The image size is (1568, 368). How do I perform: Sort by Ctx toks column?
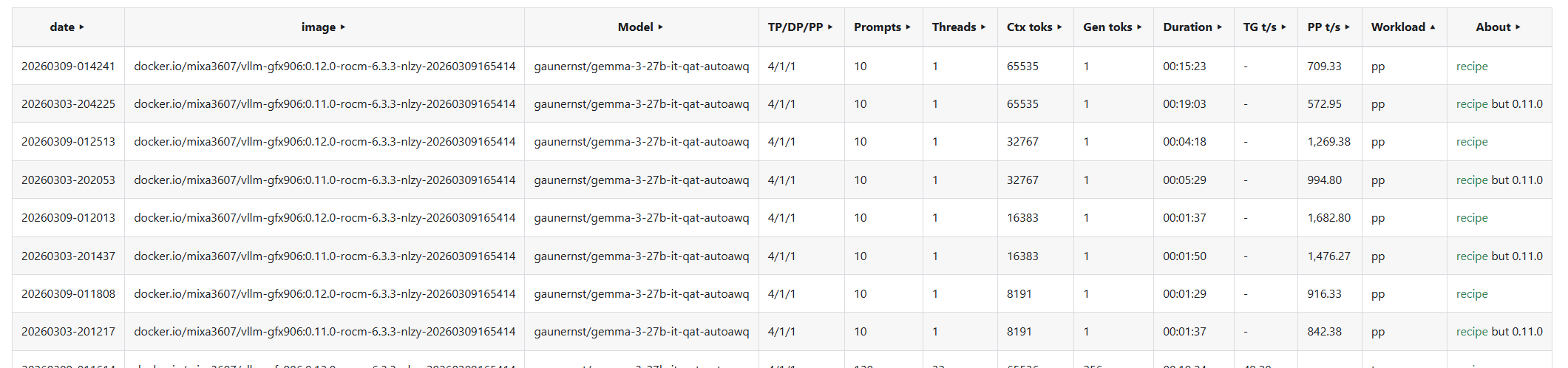click(1035, 27)
